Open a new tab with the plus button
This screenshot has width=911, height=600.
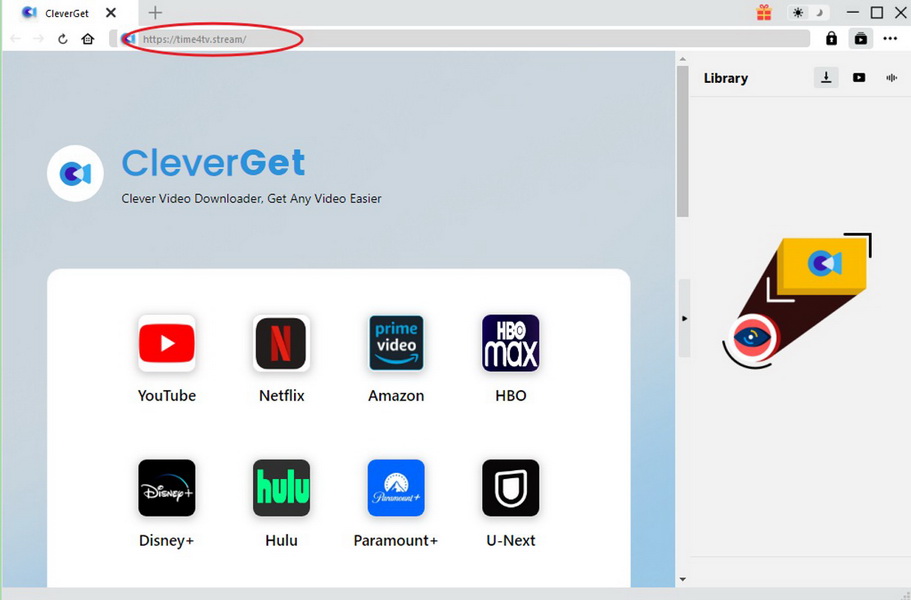[x=155, y=13]
